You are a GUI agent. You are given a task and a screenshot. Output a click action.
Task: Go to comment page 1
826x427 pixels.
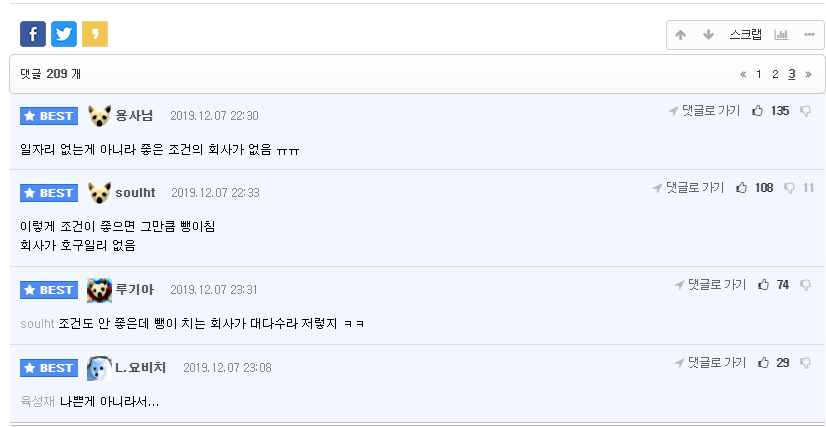tap(759, 74)
